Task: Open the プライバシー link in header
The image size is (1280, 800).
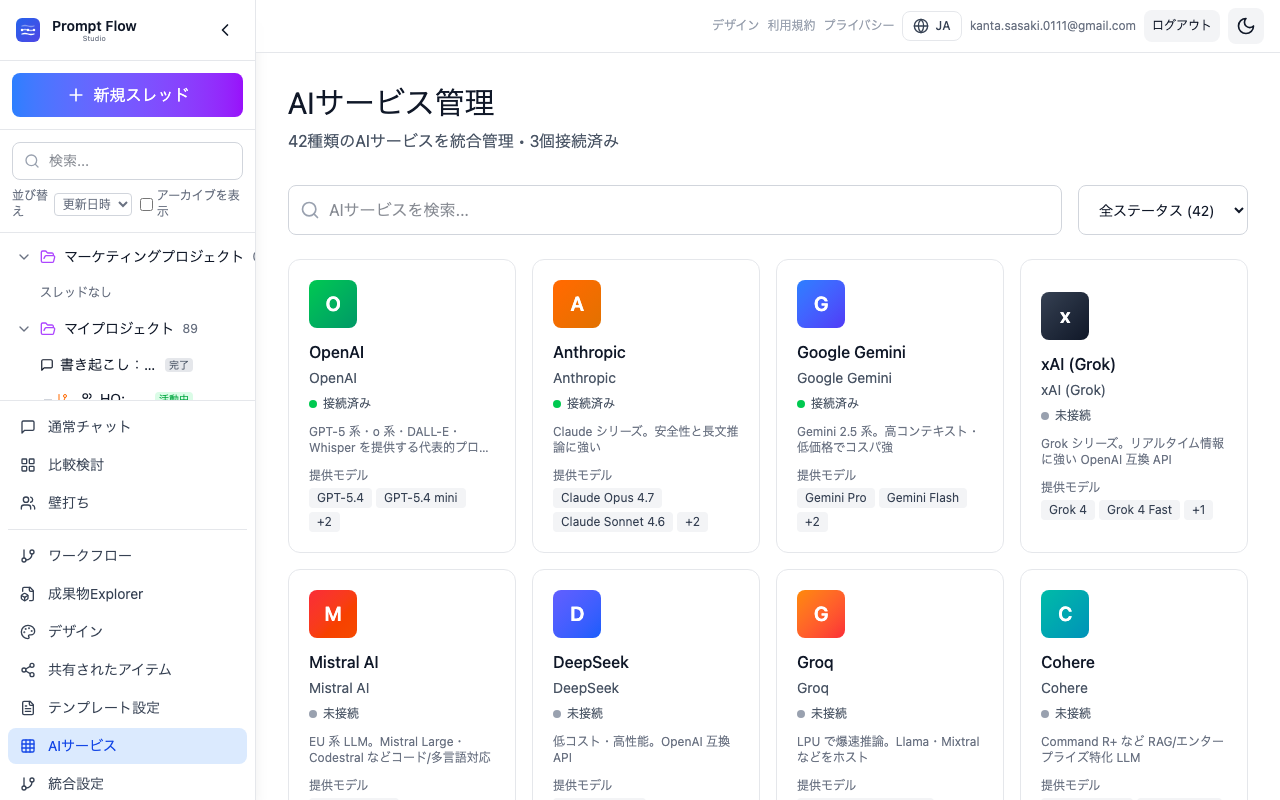Action: click(x=859, y=26)
